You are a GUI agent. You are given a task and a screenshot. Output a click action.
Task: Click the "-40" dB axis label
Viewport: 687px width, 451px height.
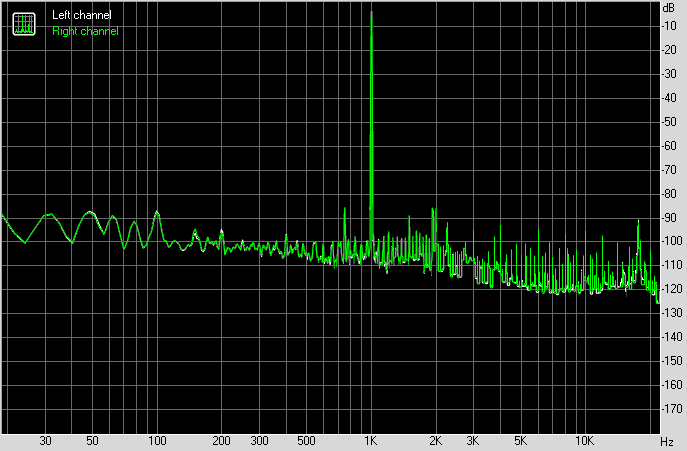pyautogui.click(x=669, y=98)
